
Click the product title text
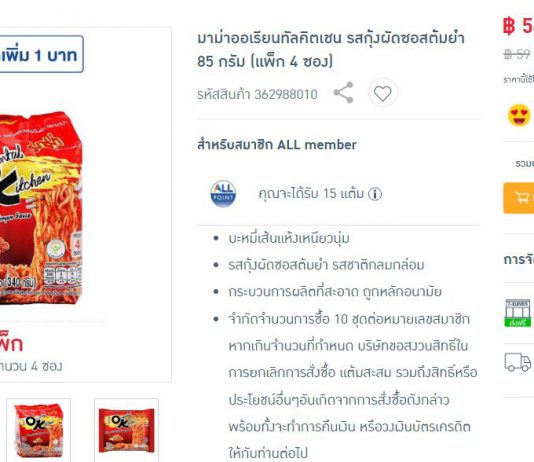tap(331, 50)
